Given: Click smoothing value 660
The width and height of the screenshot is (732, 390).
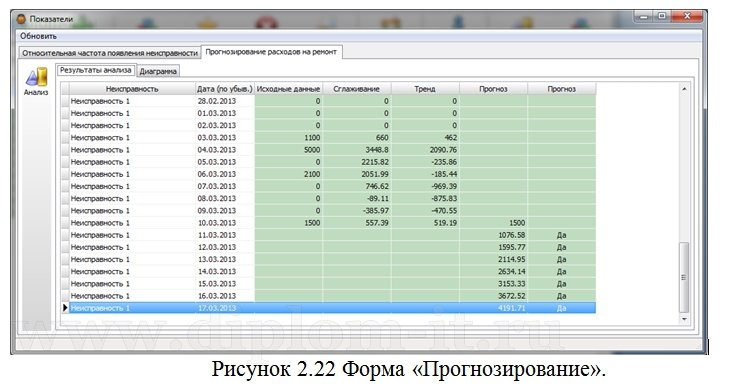Looking at the screenshot, I should 382,137.
